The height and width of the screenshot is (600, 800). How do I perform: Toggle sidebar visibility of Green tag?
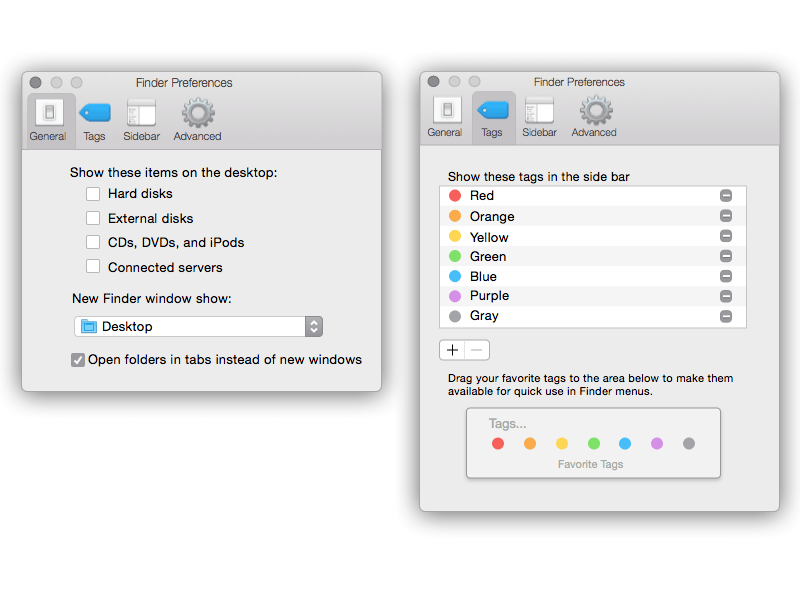tap(726, 256)
